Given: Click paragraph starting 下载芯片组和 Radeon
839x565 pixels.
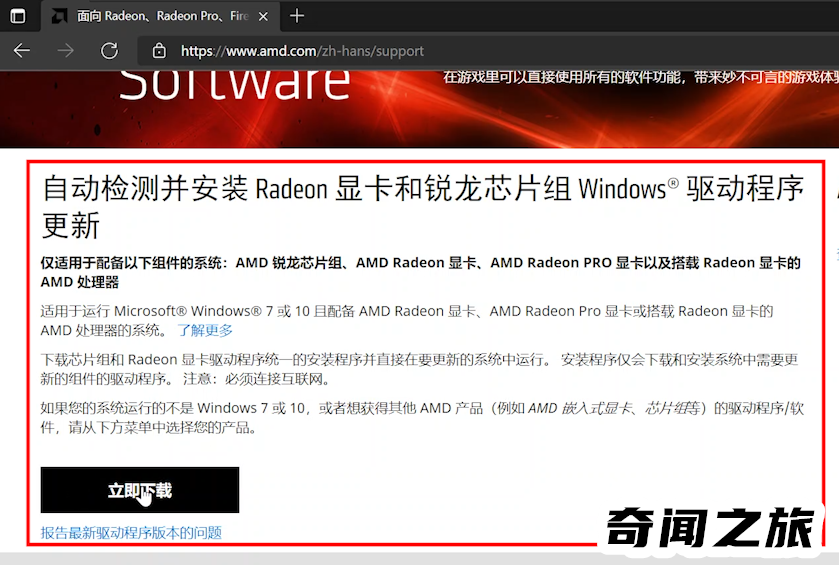Looking at the screenshot, I should pos(420,369).
